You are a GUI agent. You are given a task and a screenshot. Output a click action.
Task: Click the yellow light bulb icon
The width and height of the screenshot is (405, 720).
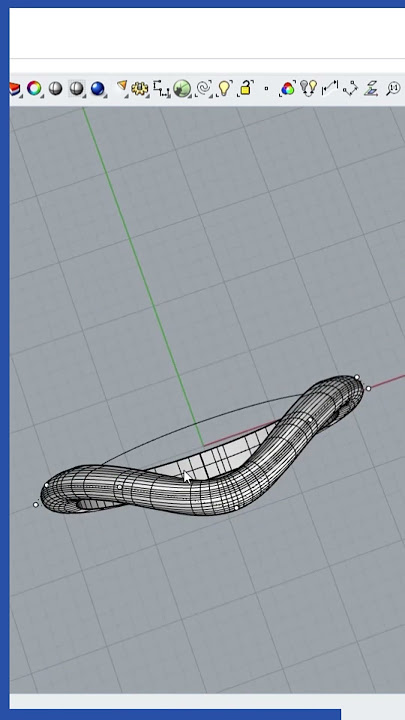[224, 88]
